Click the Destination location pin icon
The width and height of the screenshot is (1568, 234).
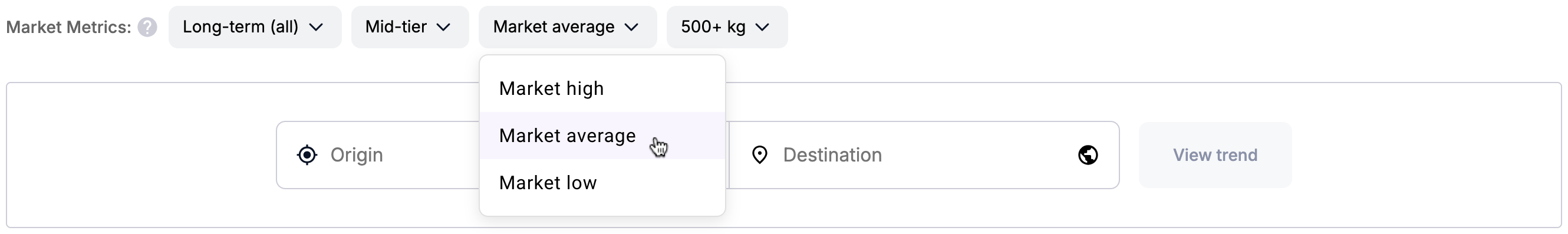point(760,155)
